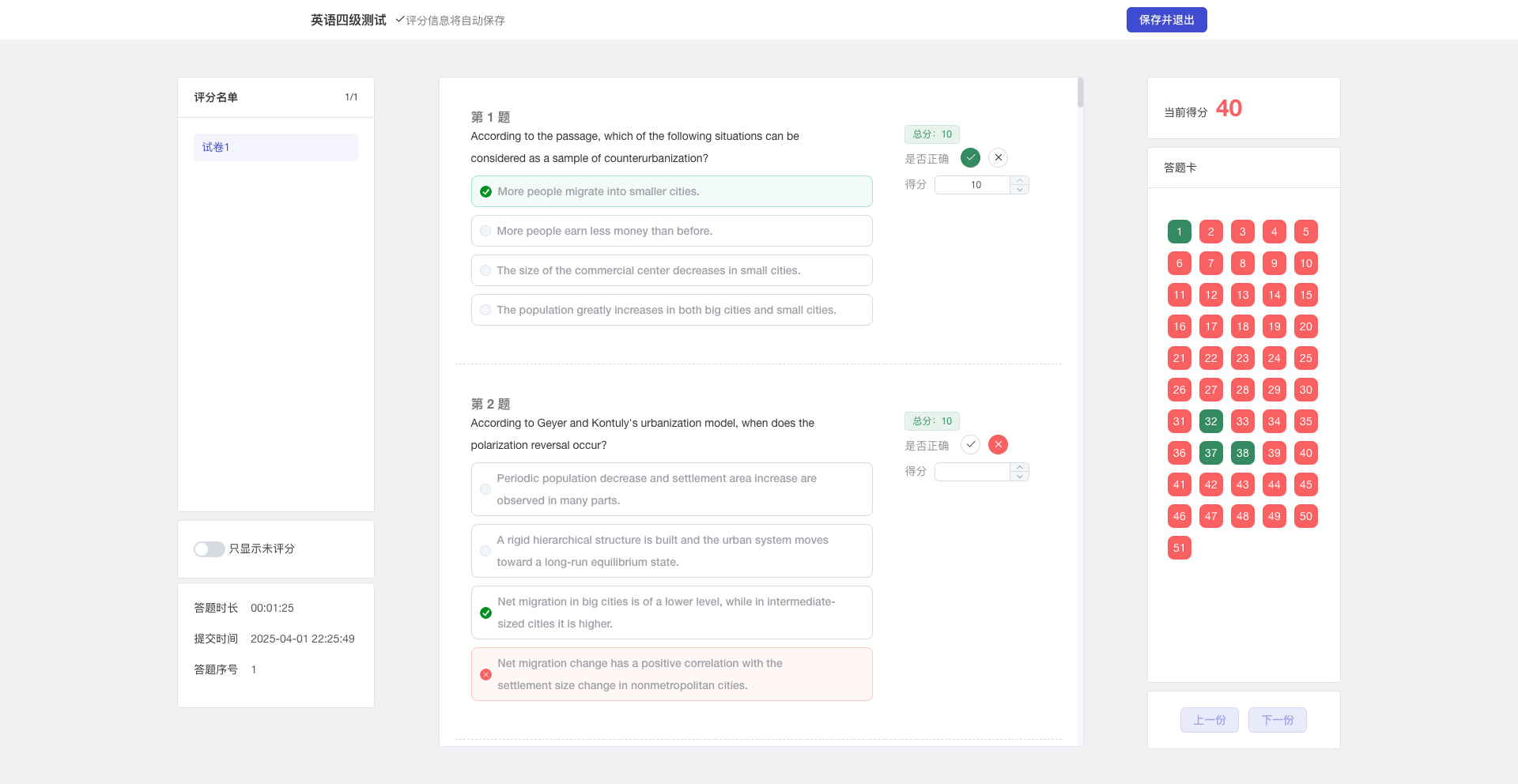1518x784 pixels.
Task: Go to question 51 in answer card
Action: coord(1179,548)
